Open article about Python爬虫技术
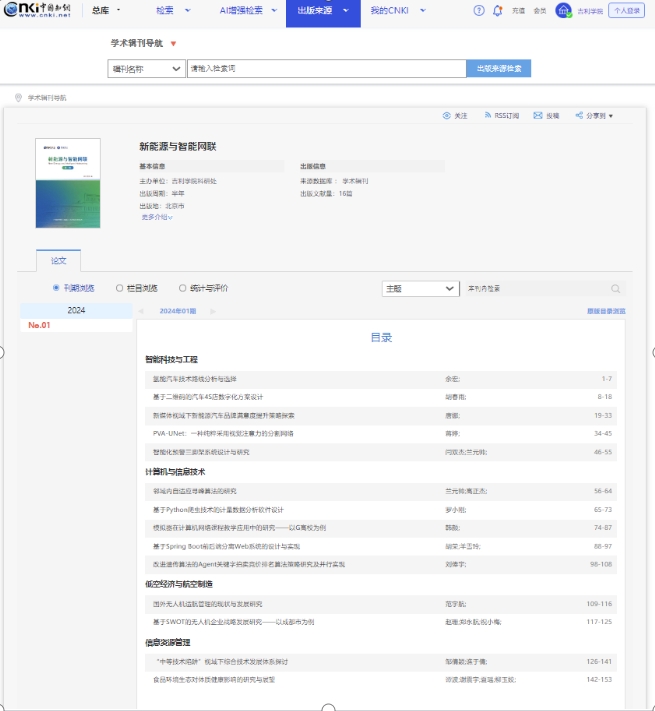Screen dimensions: 655x711 click(x=218, y=510)
